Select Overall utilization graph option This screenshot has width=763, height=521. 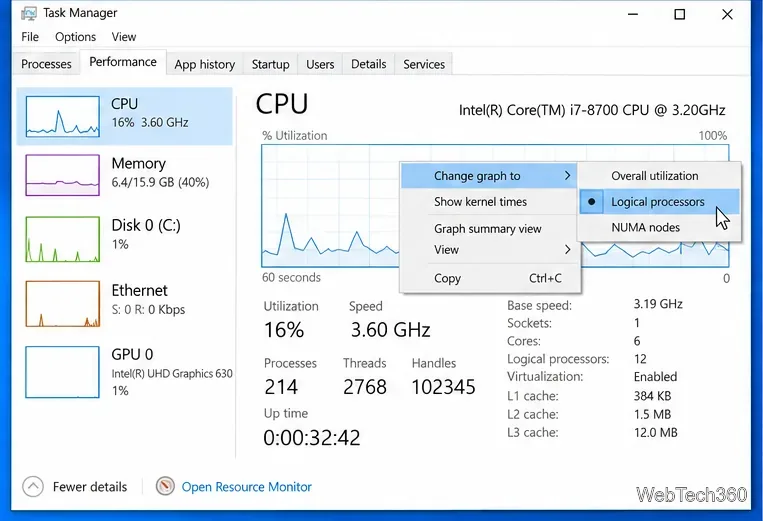point(660,176)
